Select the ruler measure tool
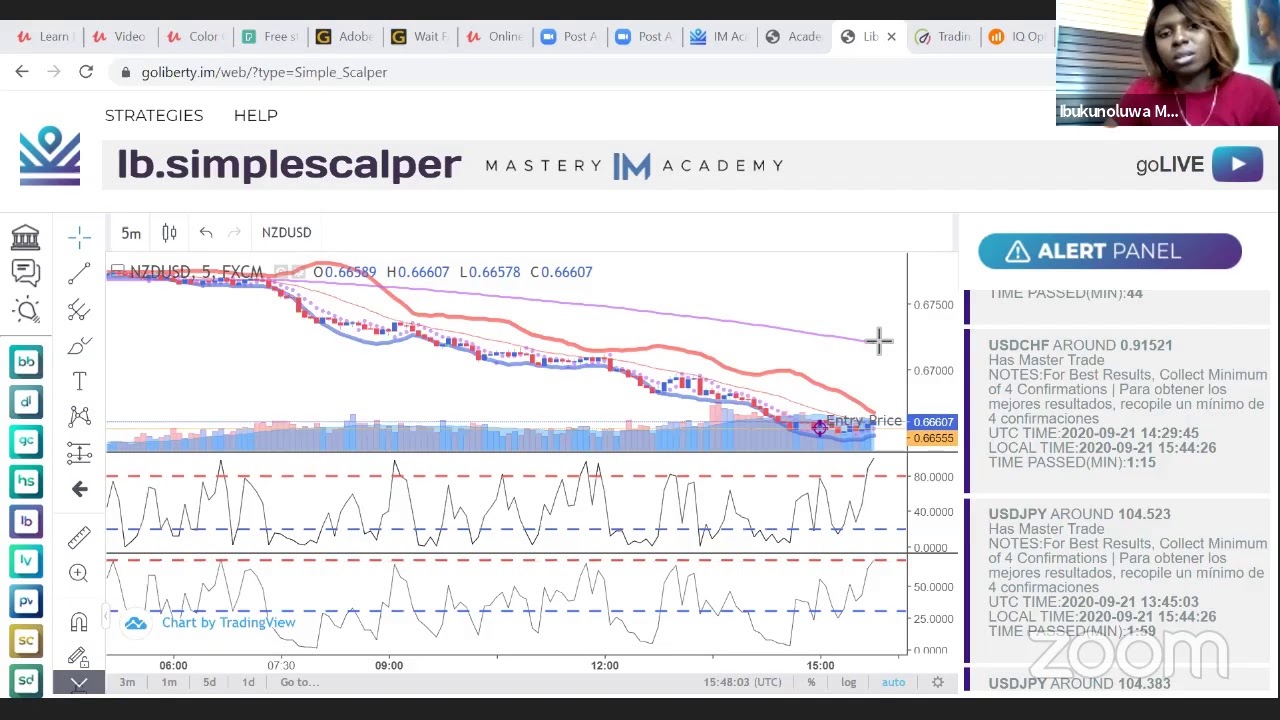The width and height of the screenshot is (1280, 720). (x=79, y=537)
